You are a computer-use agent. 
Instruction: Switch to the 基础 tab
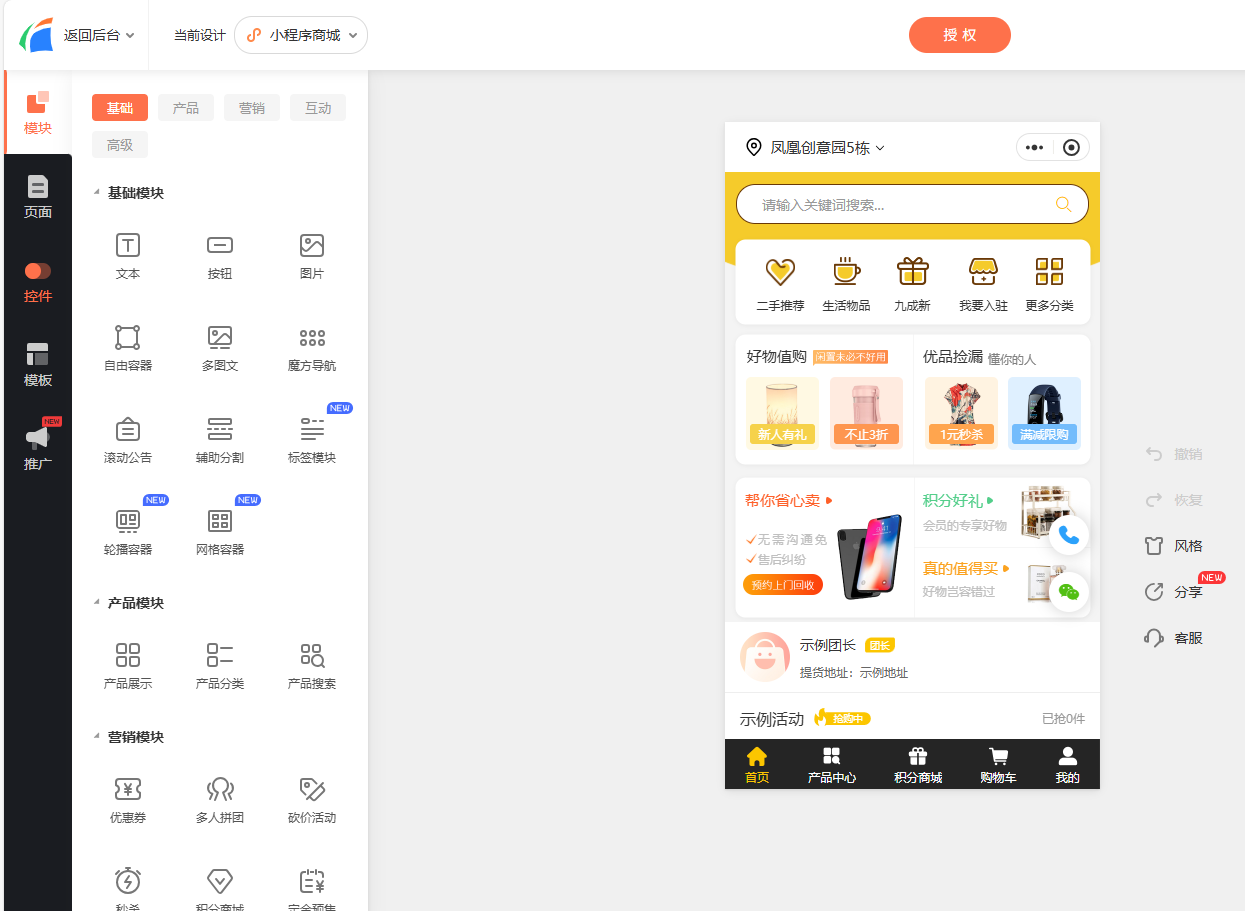tap(120, 108)
